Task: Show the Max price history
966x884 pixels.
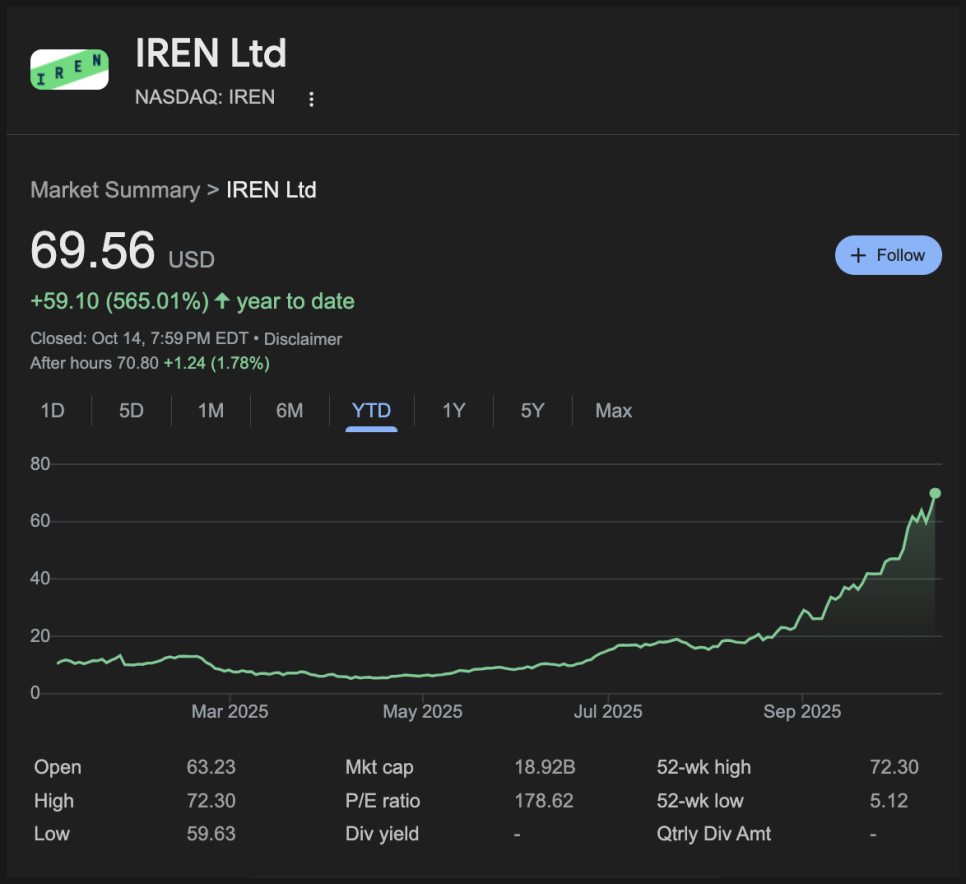Action: coord(613,411)
